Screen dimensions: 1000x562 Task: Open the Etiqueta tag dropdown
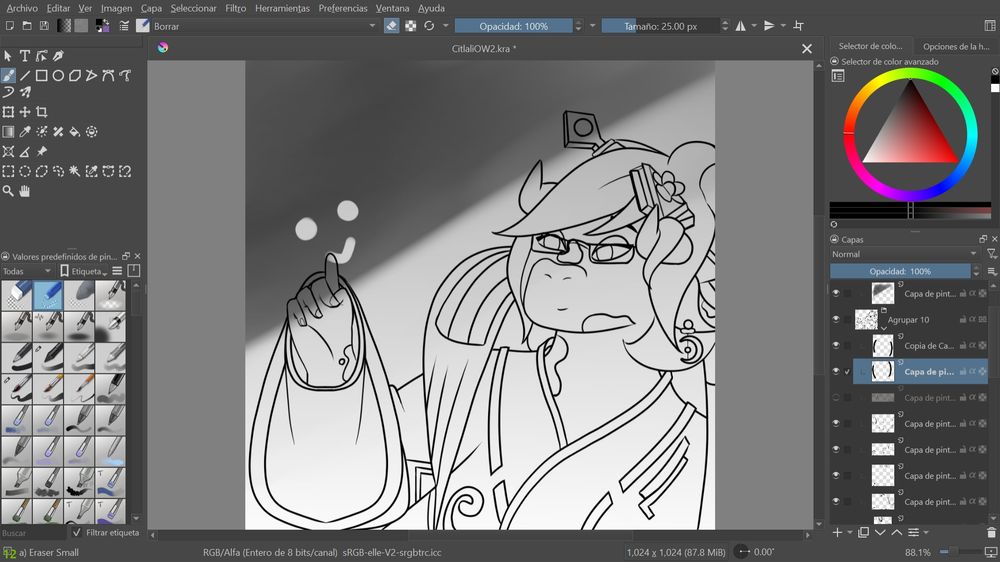tap(84, 271)
